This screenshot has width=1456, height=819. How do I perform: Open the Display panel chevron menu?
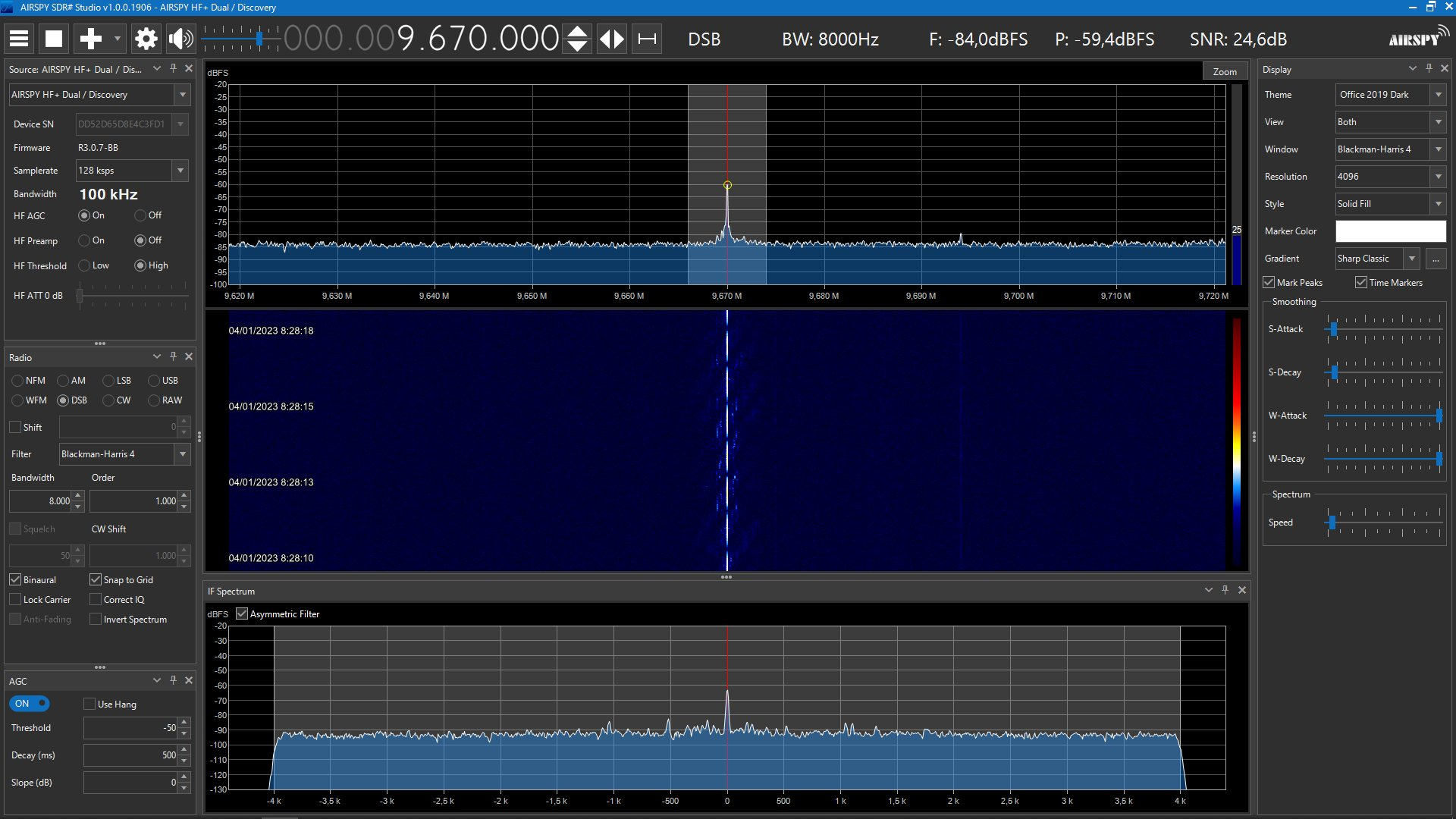1413,69
